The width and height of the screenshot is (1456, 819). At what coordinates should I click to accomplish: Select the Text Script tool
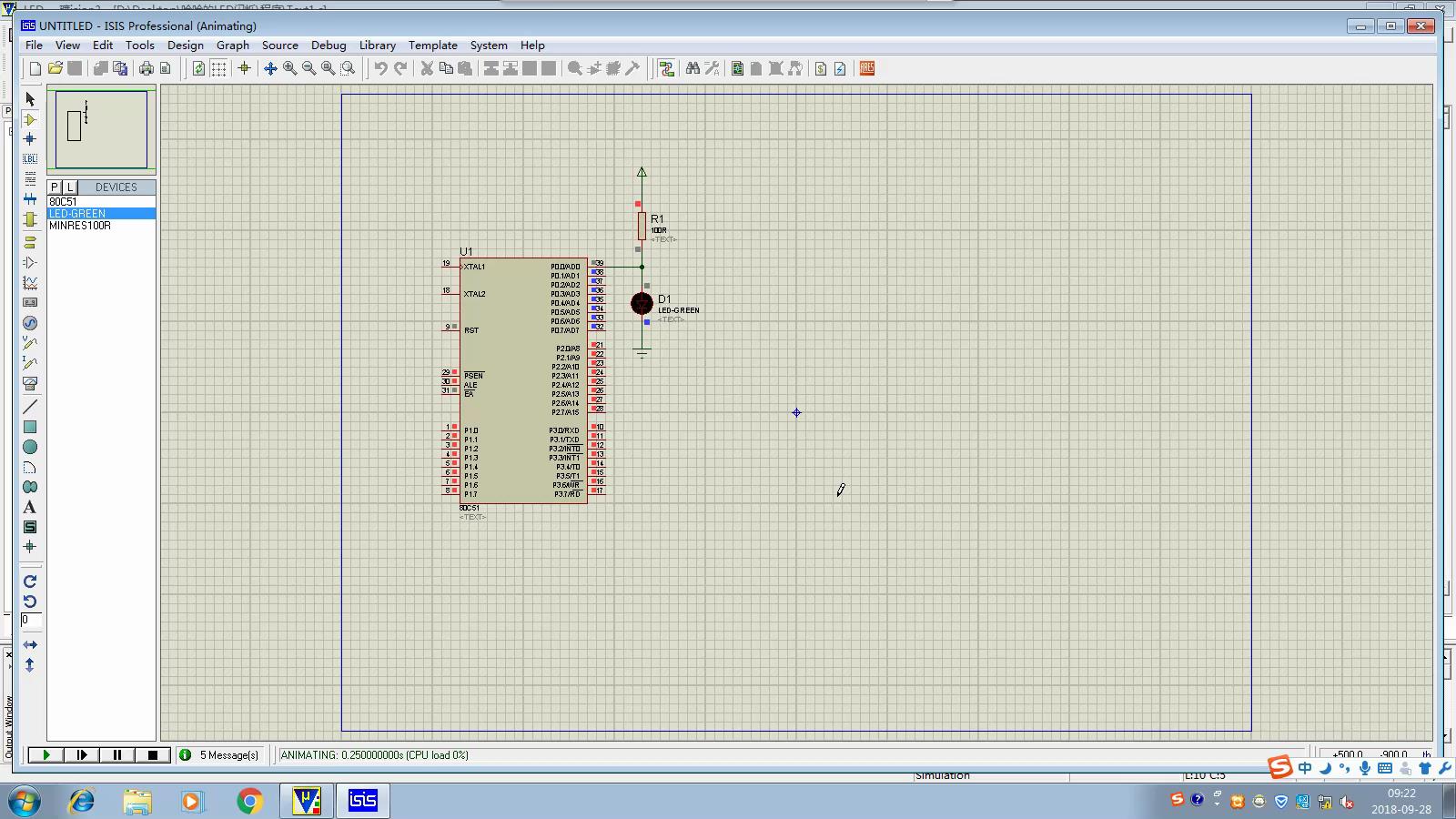(30, 179)
